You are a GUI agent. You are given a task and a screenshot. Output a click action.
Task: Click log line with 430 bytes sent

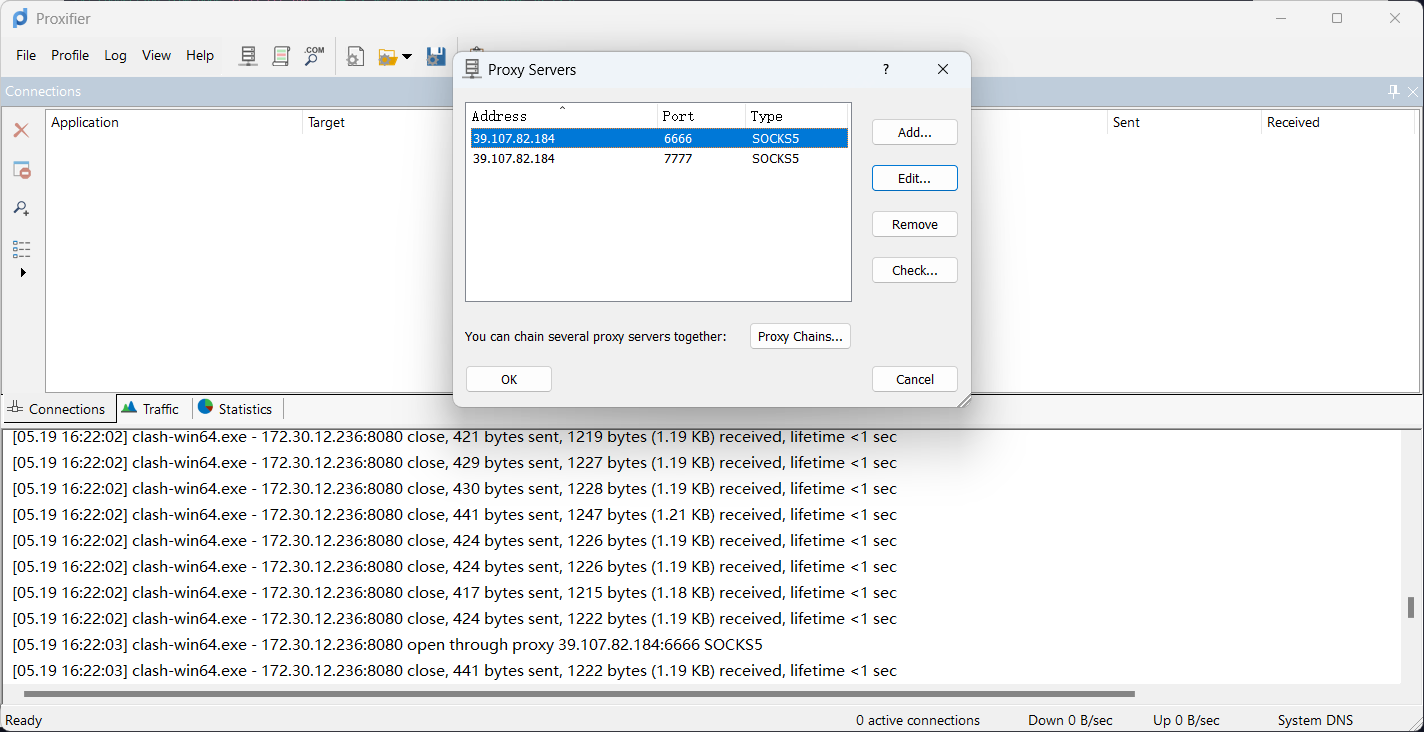pos(455,489)
